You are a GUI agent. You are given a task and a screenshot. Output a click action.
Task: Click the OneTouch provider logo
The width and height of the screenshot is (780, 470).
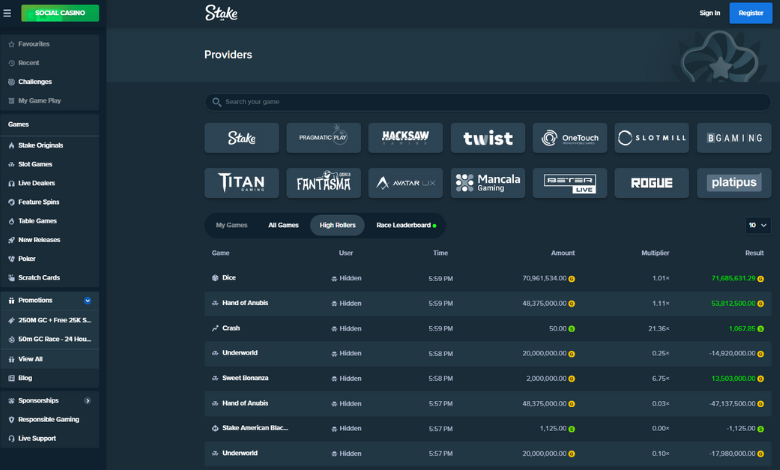(569, 138)
